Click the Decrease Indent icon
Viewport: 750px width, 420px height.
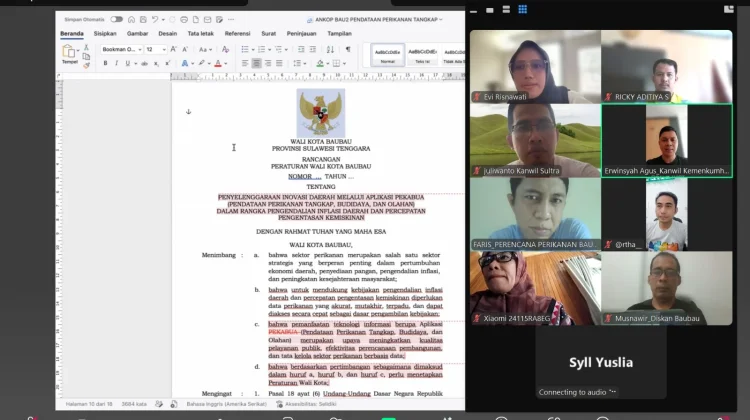click(301, 49)
